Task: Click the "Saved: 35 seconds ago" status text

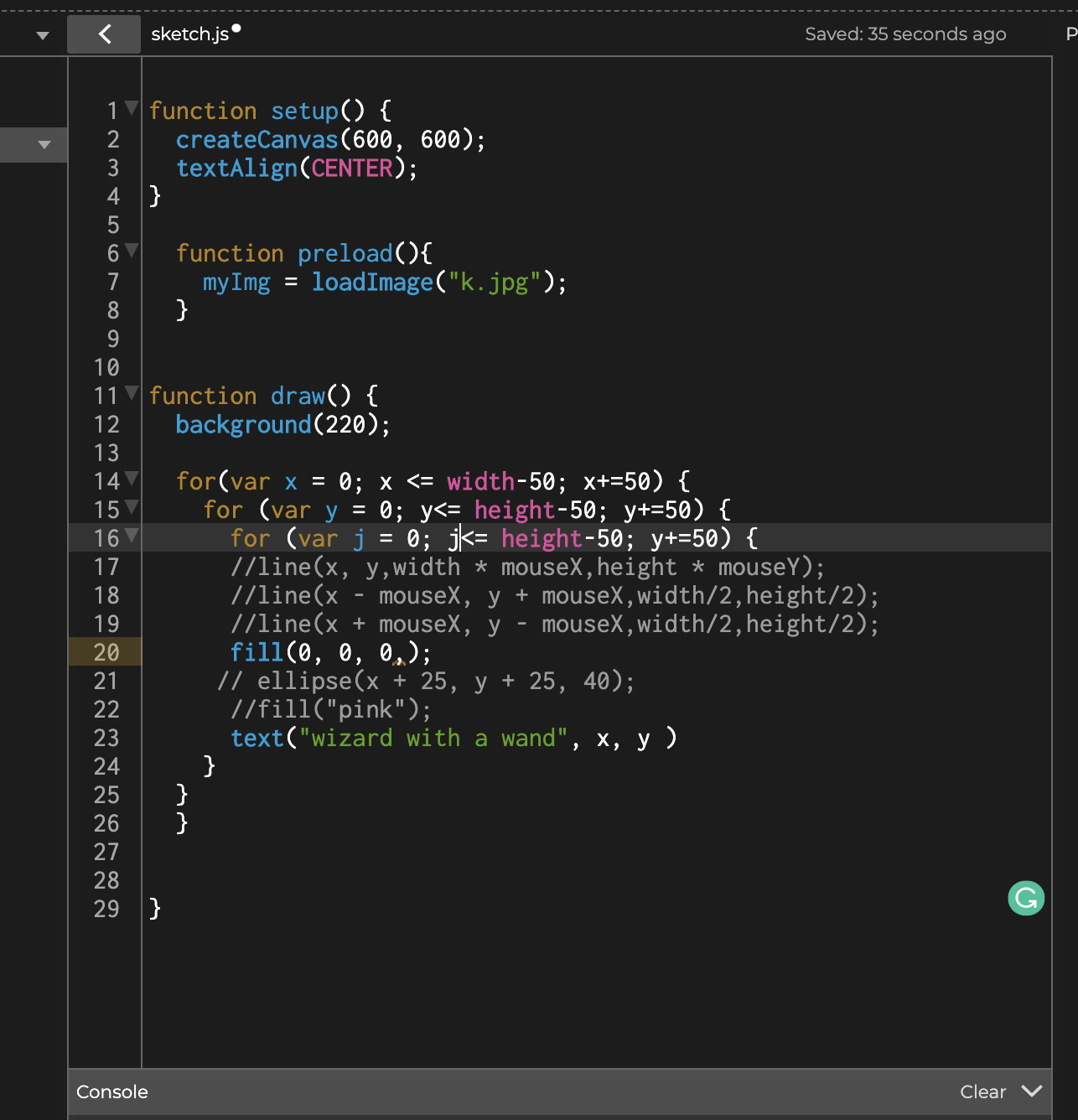Action: point(905,34)
